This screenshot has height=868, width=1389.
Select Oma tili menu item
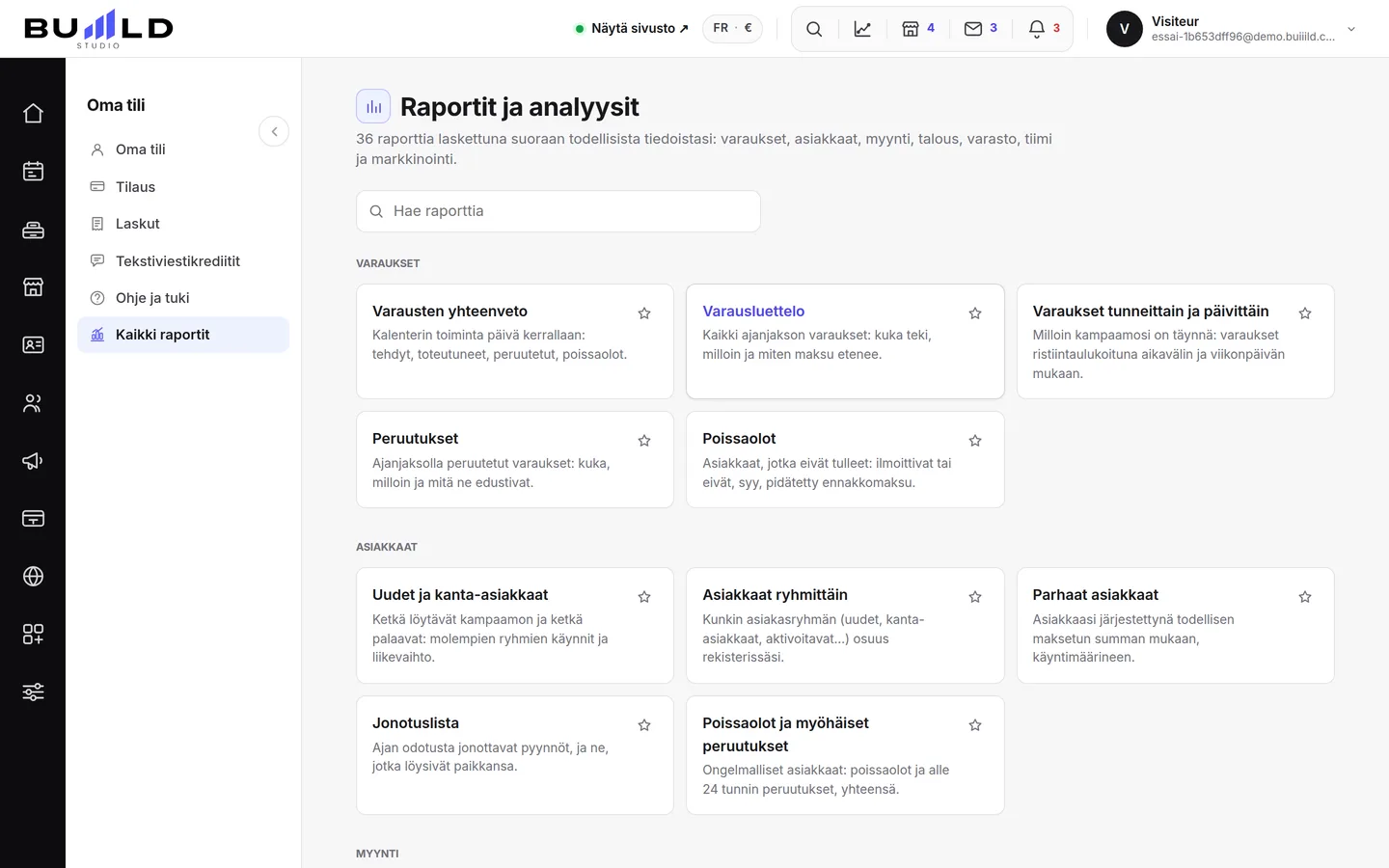[x=183, y=149]
